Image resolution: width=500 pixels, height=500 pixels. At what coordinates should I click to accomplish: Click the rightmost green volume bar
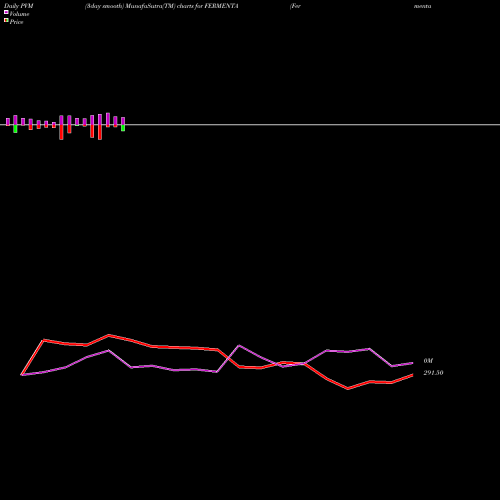point(123,128)
